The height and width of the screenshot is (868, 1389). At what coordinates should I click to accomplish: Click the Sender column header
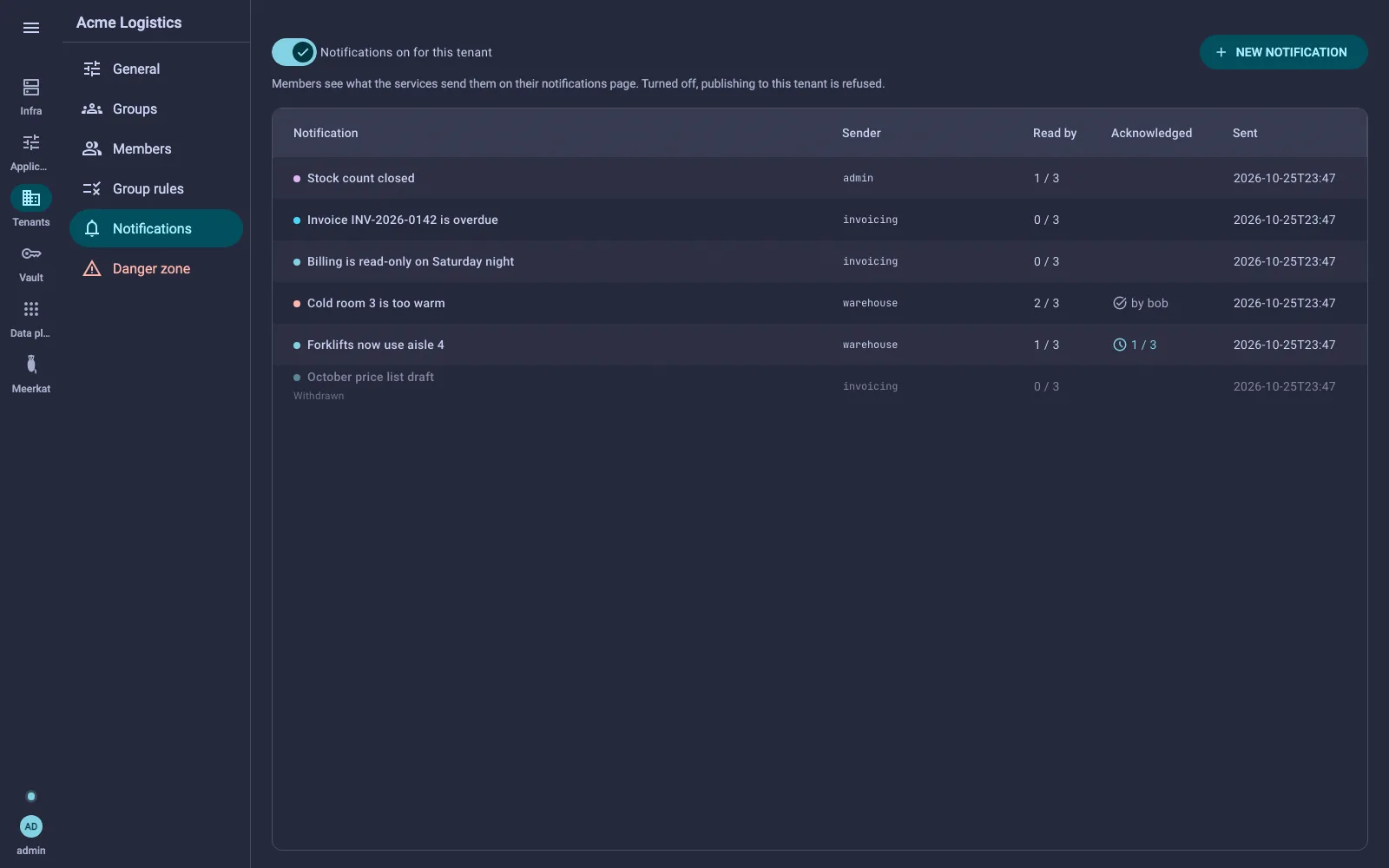click(861, 133)
